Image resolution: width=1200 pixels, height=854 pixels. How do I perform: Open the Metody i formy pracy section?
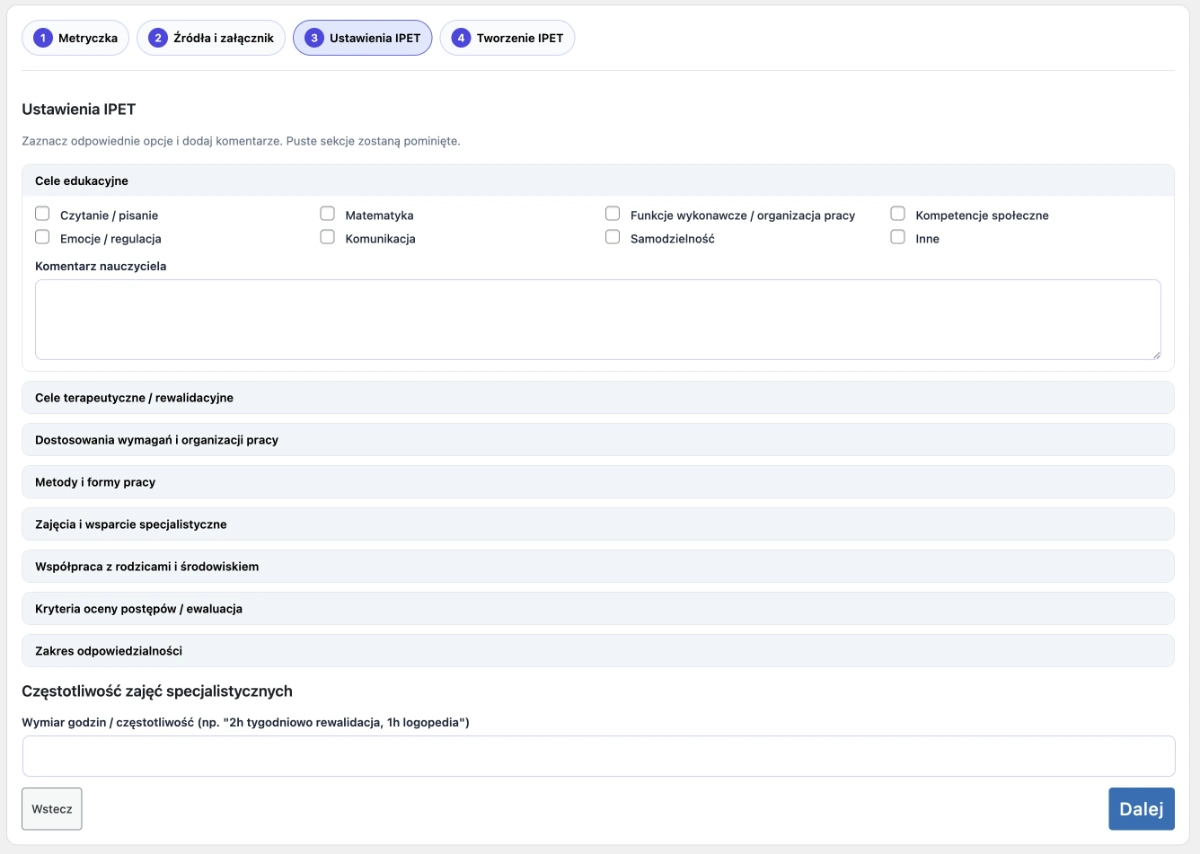click(597, 482)
